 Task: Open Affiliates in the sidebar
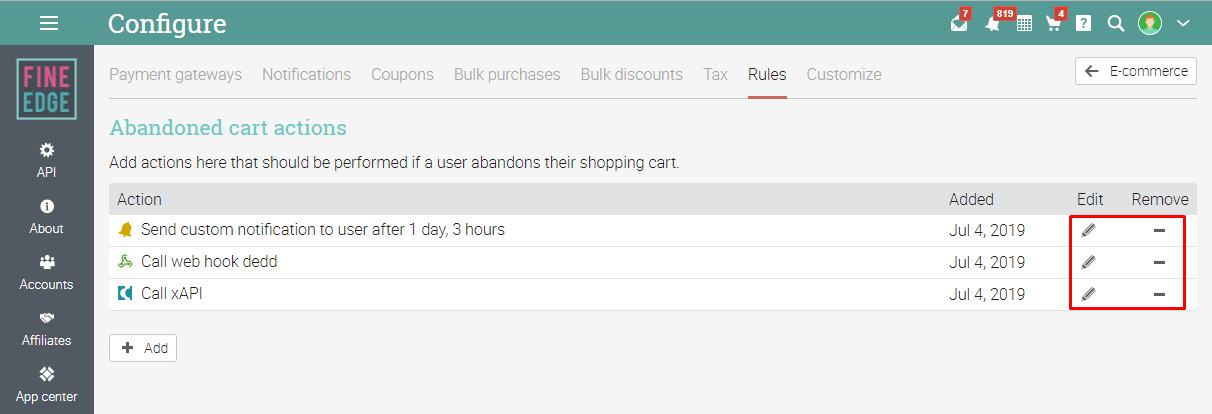coord(47,329)
